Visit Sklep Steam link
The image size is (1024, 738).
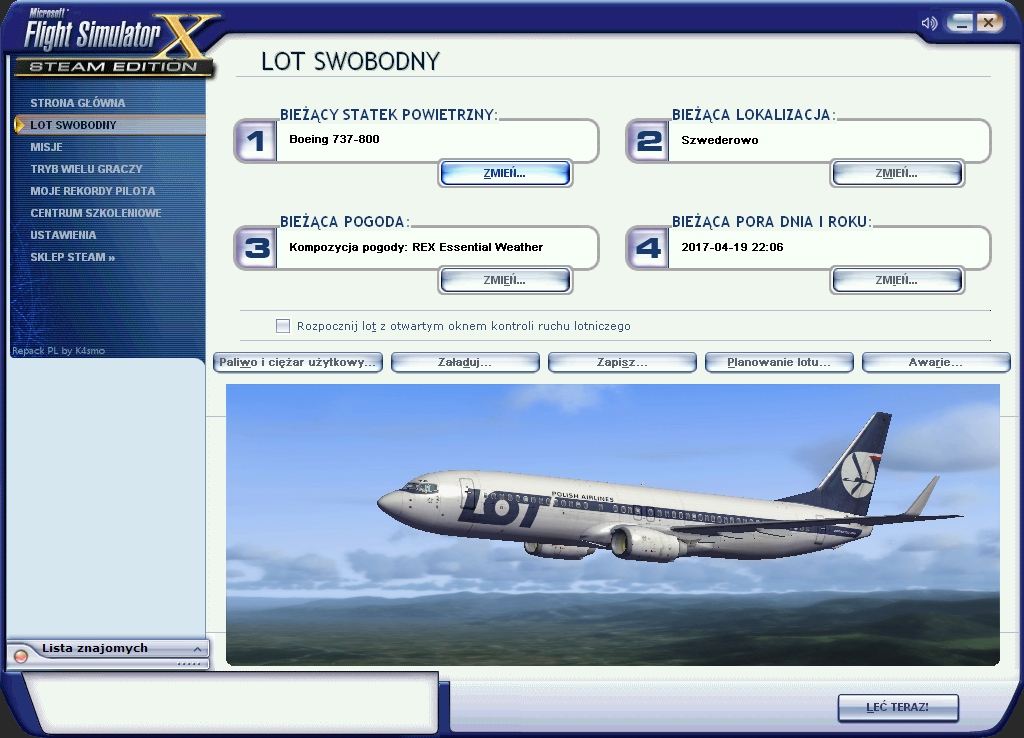coord(72,257)
